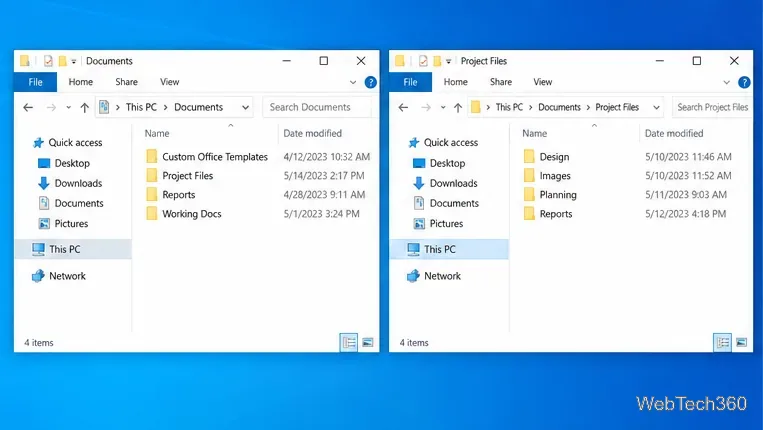Select Downloads in Project Files sidebar
The image size is (763, 430).
coord(445,183)
